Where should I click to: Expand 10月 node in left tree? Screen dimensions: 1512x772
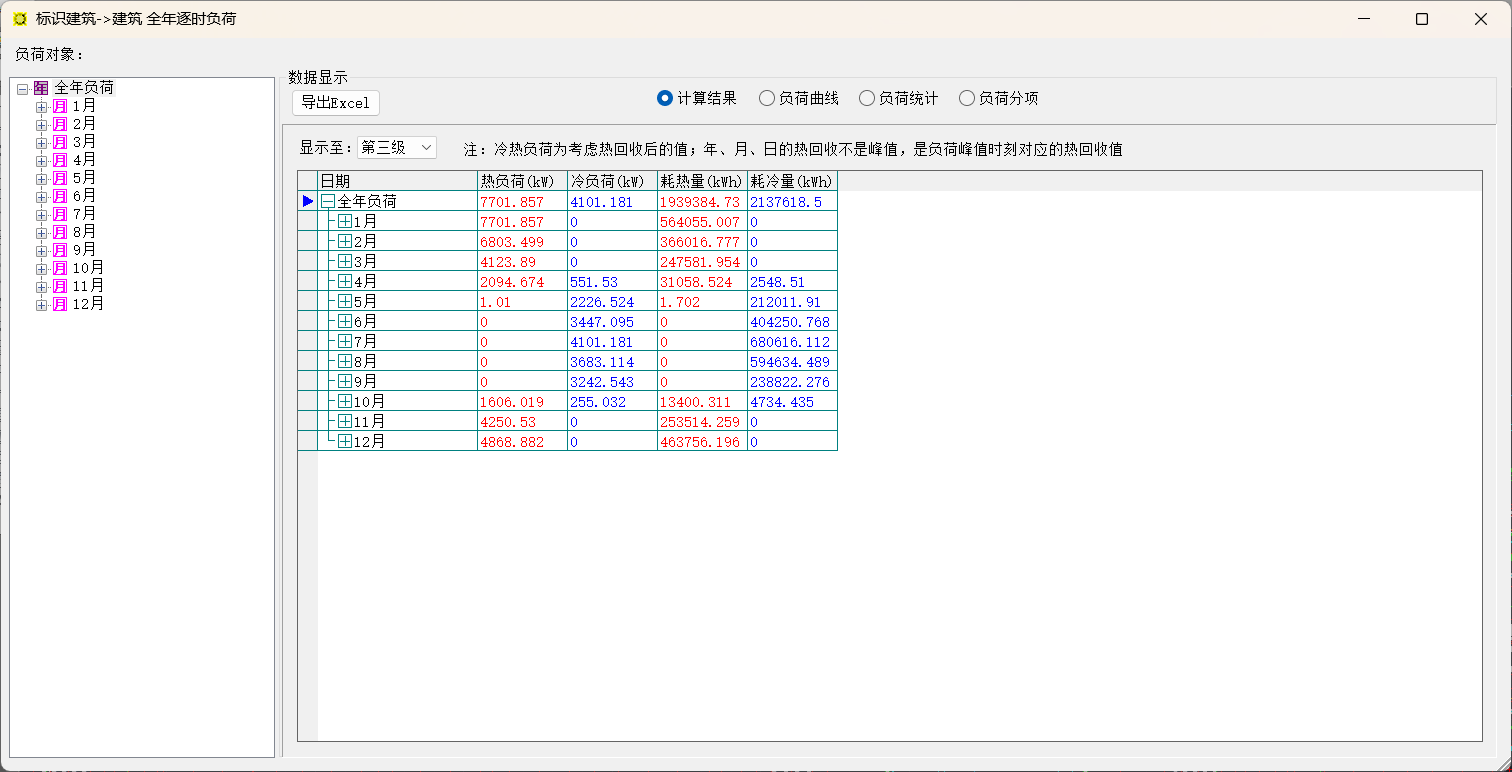coord(41,268)
